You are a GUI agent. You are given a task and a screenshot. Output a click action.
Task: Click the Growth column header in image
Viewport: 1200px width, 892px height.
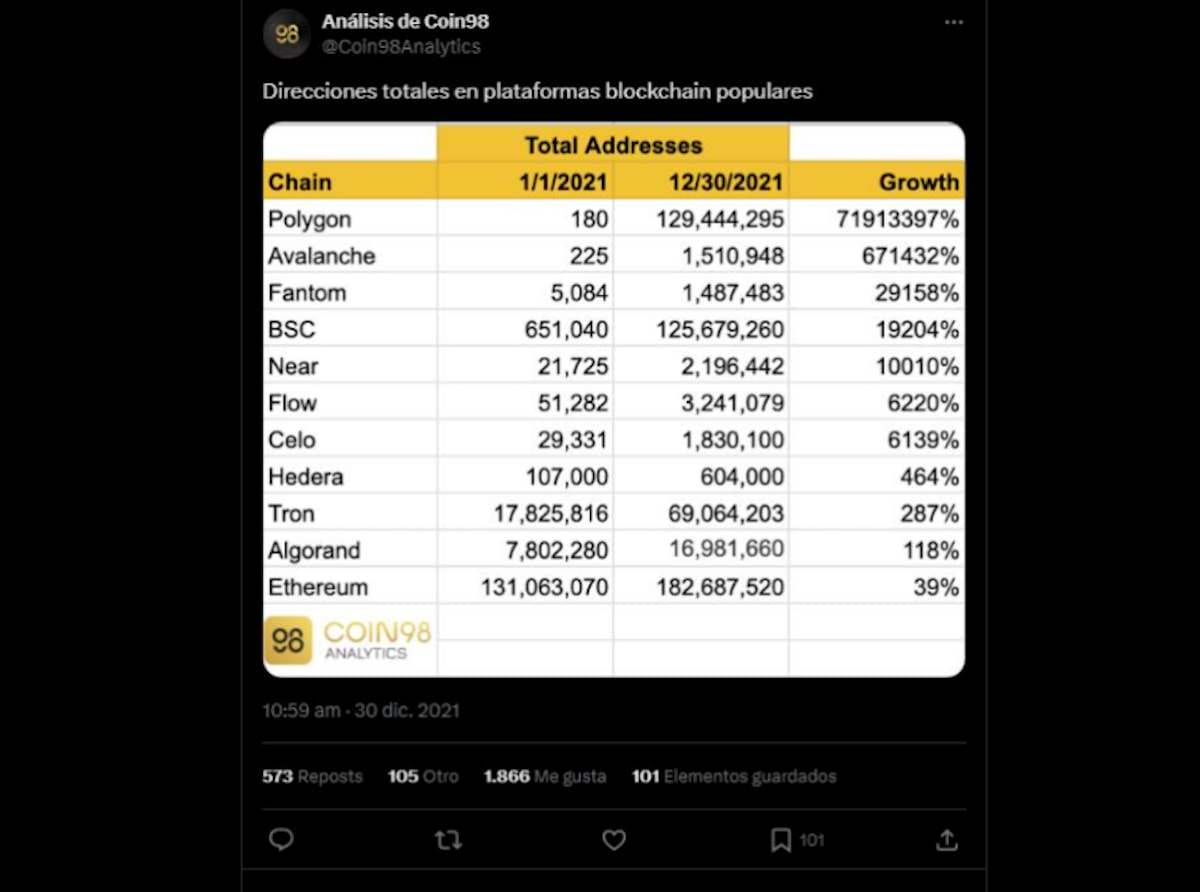(x=918, y=182)
